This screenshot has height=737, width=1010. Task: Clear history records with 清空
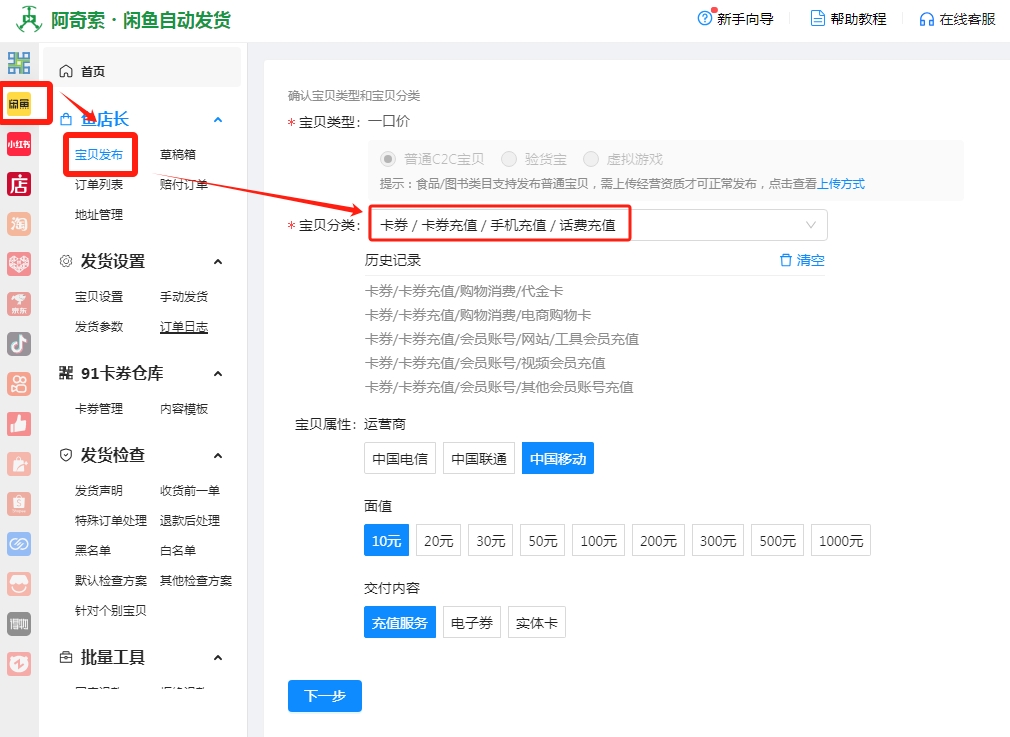[802, 260]
